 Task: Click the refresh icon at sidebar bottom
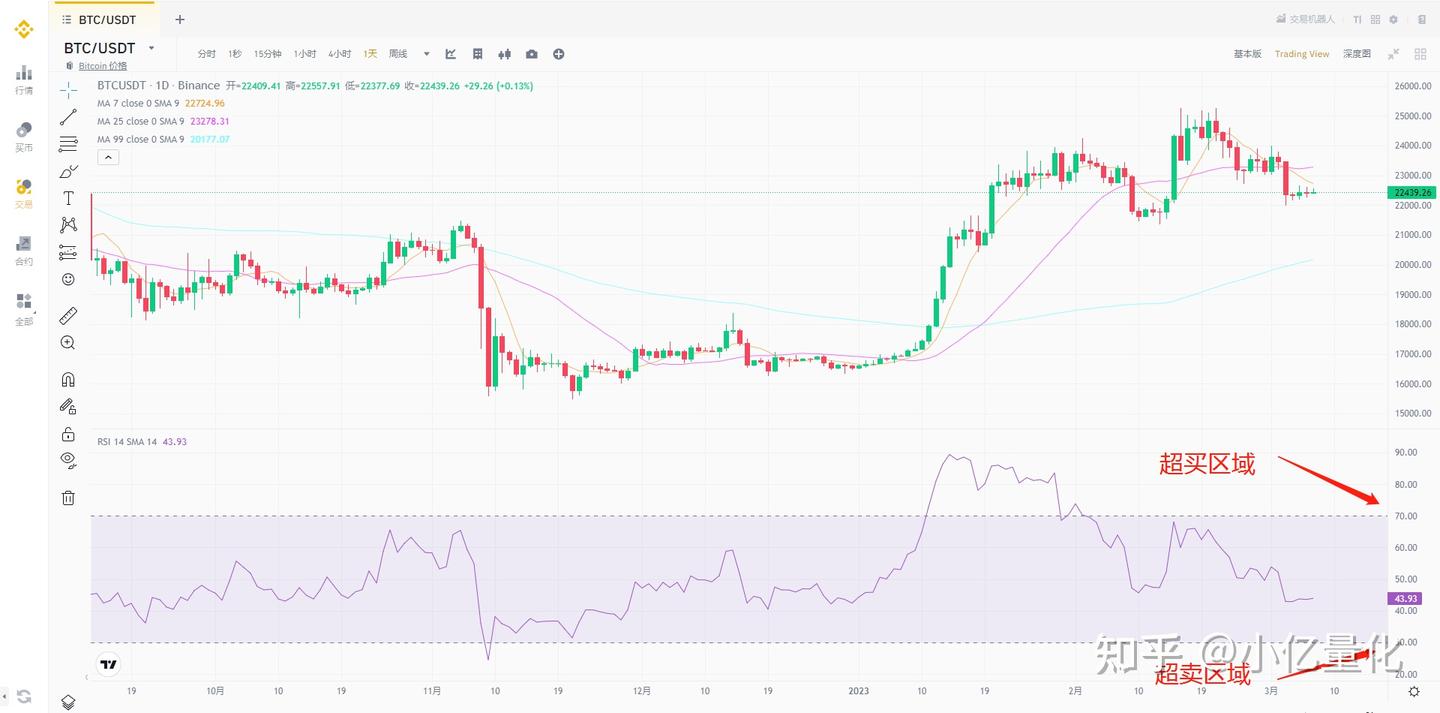click(24, 696)
